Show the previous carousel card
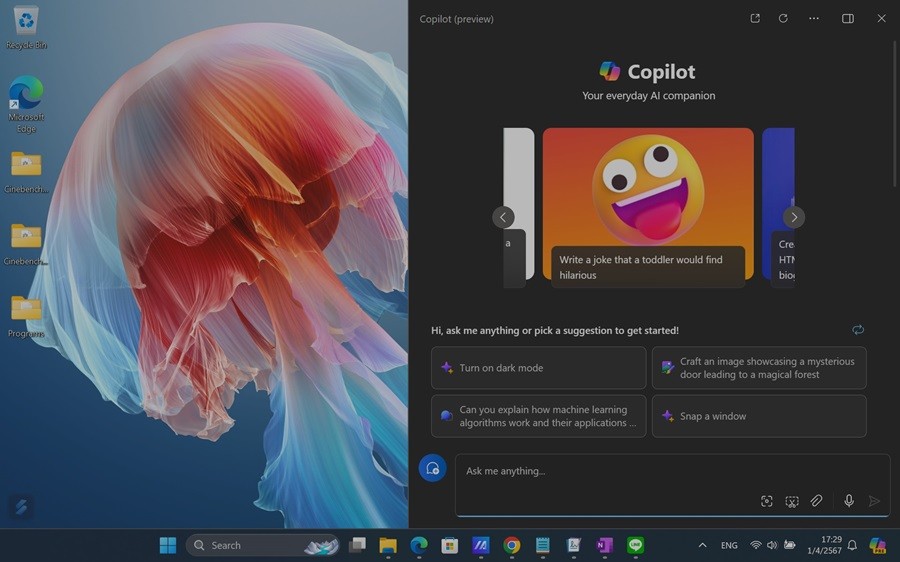Image resolution: width=900 pixels, height=562 pixels. click(x=503, y=217)
